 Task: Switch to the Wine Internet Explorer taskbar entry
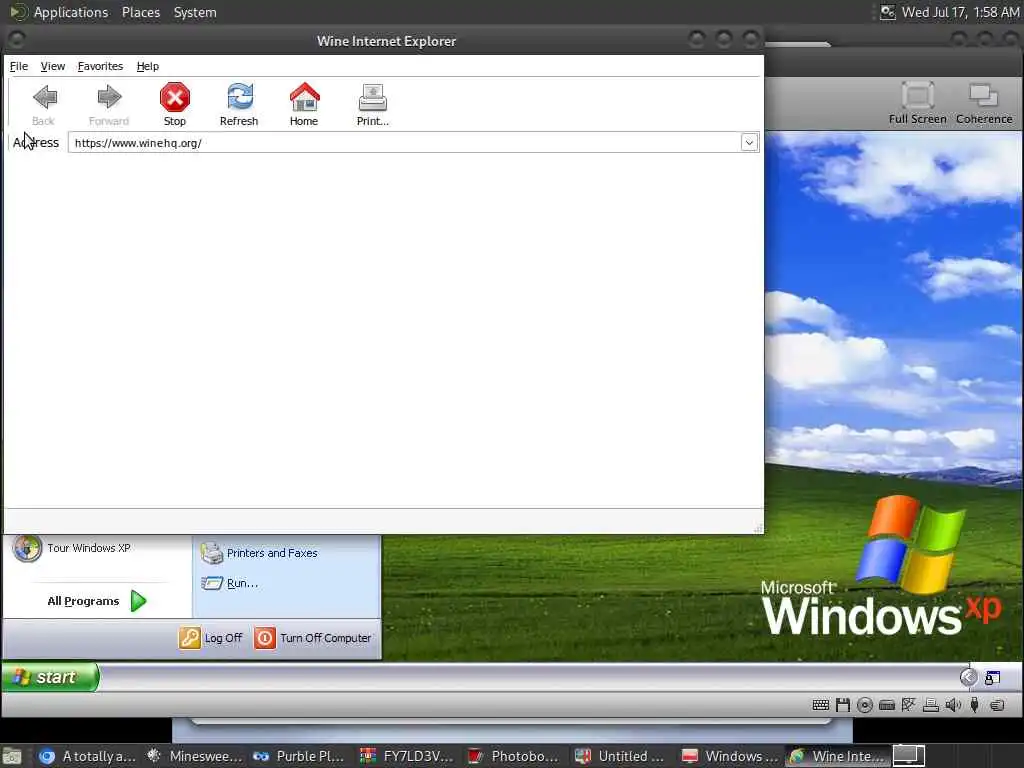click(x=837, y=756)
